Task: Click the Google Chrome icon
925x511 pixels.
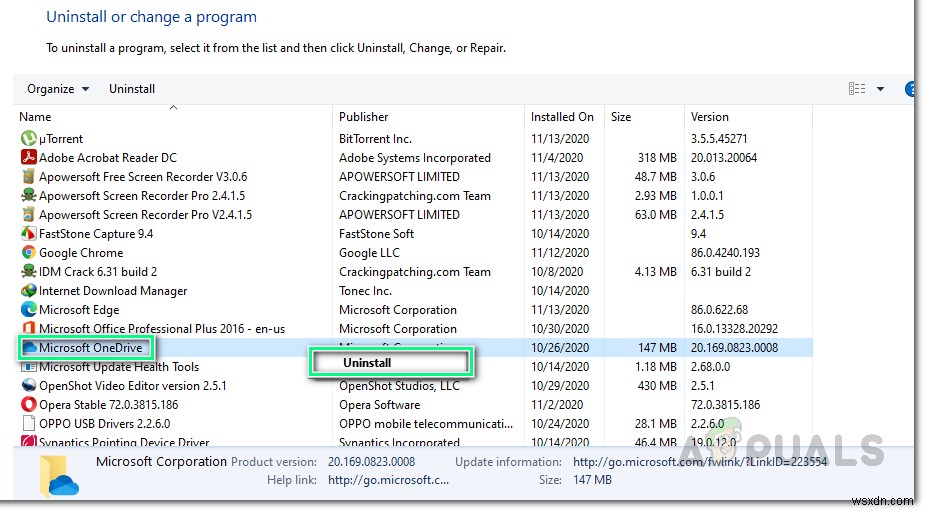Action: coord(28,253)
